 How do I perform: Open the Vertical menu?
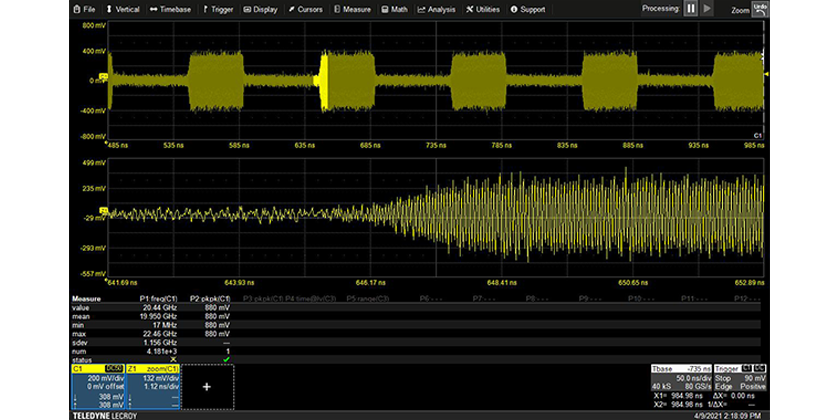(123, 9)
